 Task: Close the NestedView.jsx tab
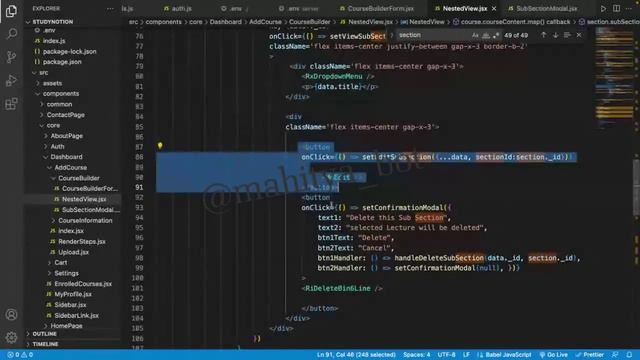(494, 9)
